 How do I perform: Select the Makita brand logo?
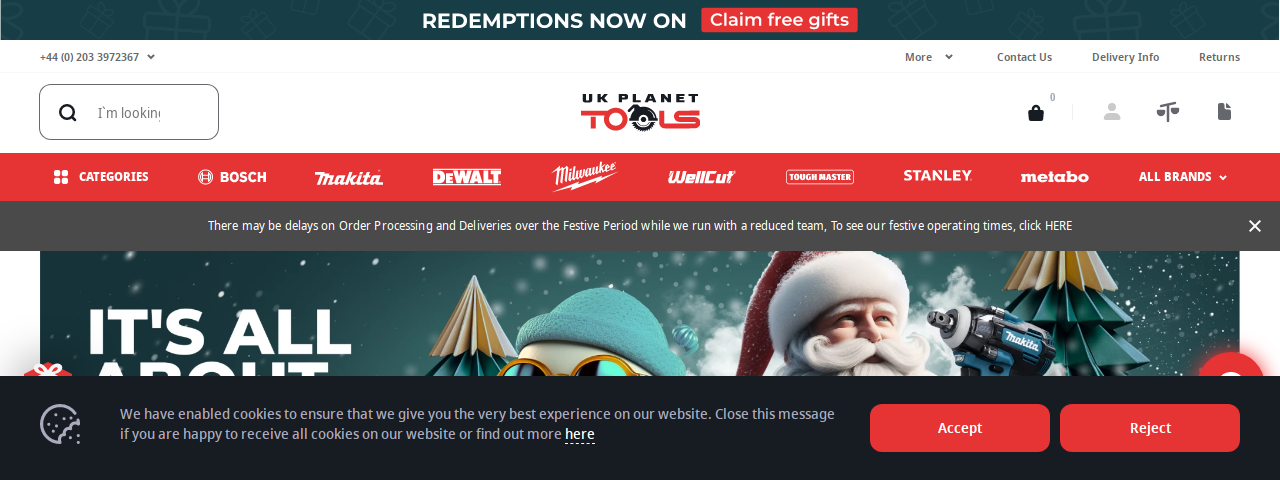point(349,177)
